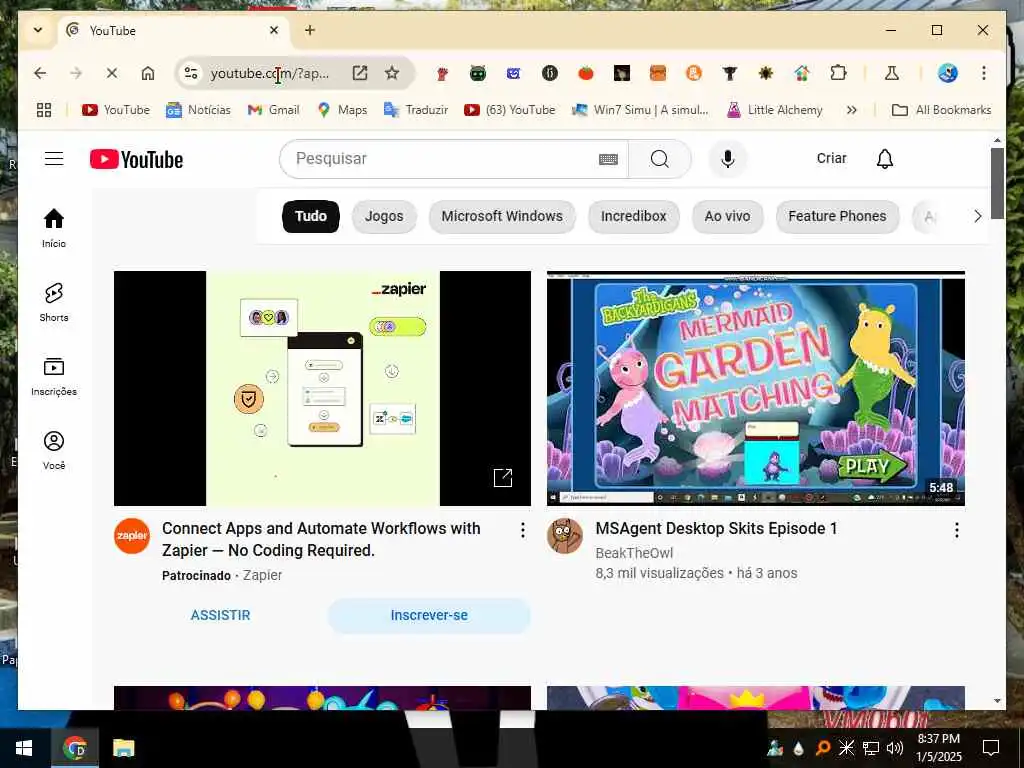1024x768 pixels.
Task: Go back with the browser back arrow
Action: 40,73
